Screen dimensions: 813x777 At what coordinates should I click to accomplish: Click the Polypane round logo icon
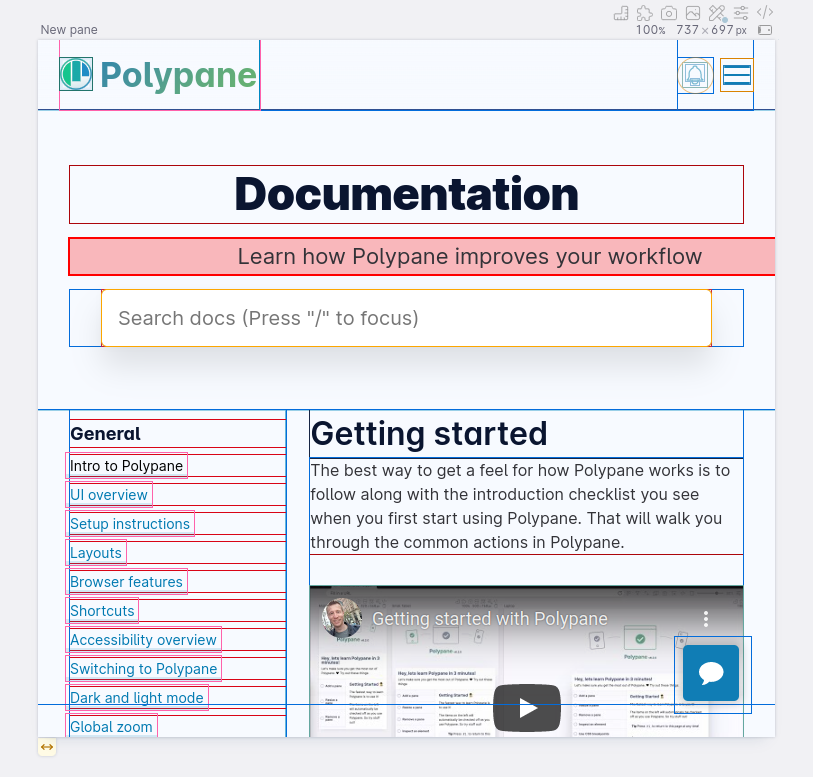(76, 74)
